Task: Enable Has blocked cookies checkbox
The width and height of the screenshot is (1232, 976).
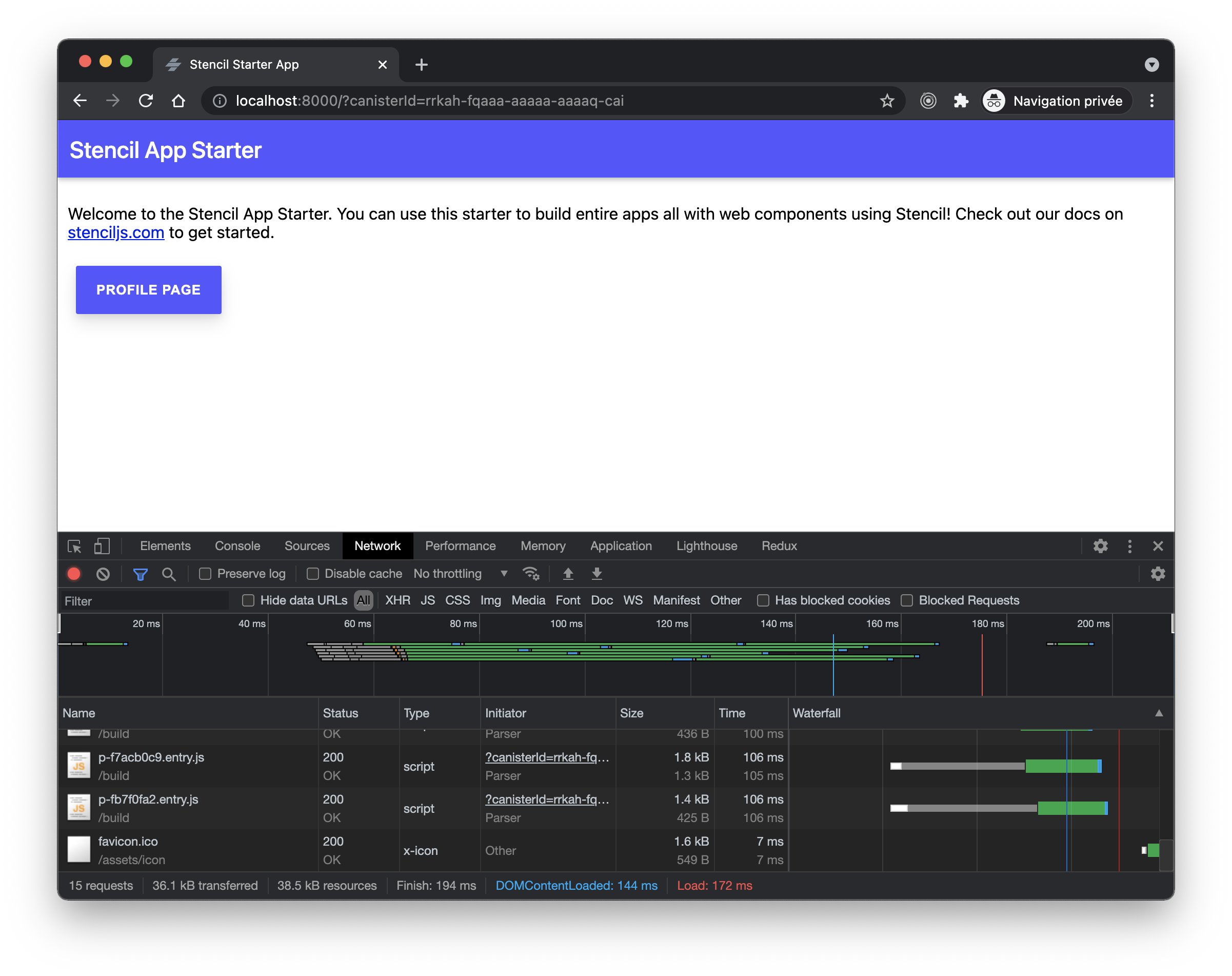Action: [x=763, y=600]
